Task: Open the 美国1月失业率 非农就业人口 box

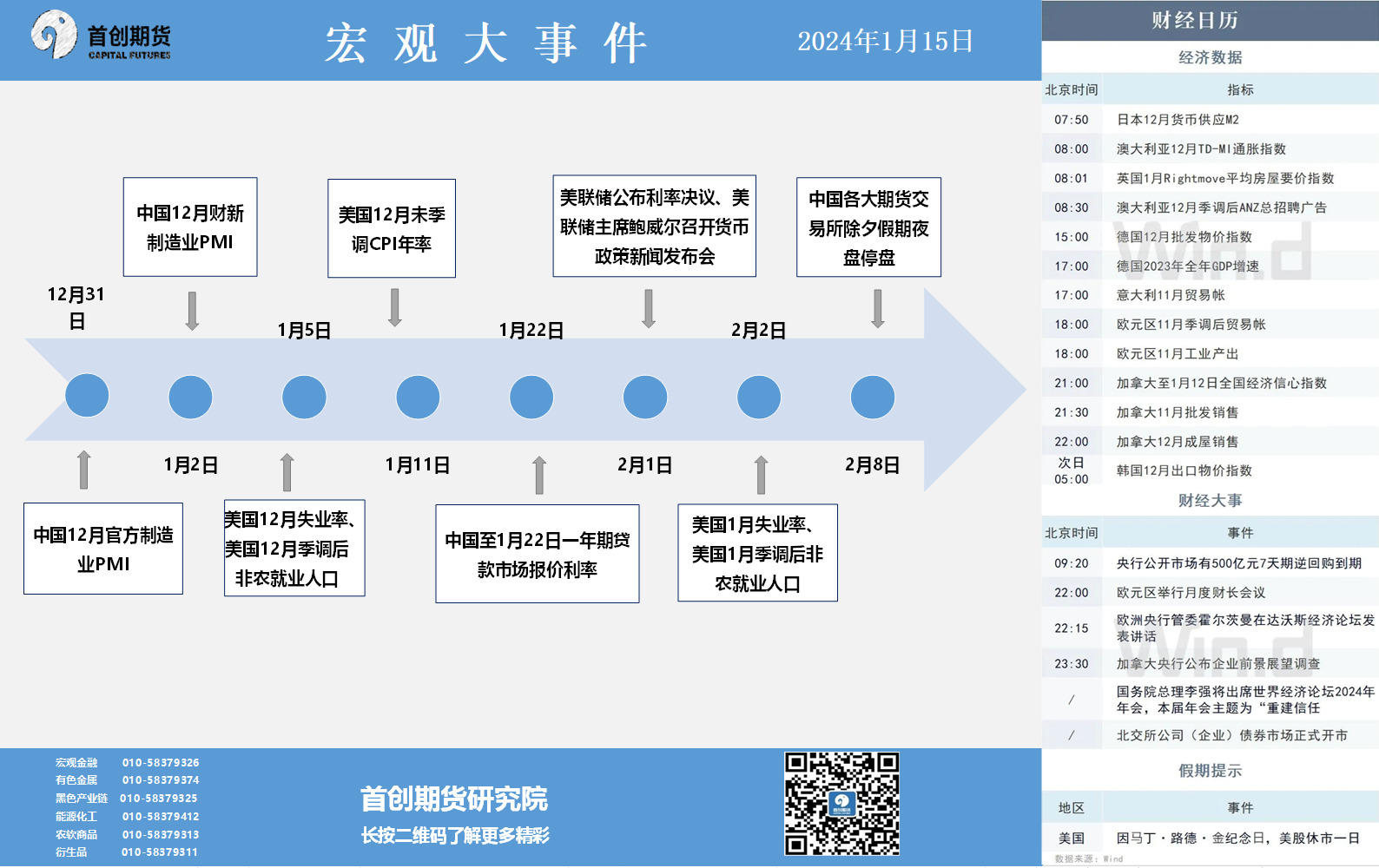Action: coord(757,553)
